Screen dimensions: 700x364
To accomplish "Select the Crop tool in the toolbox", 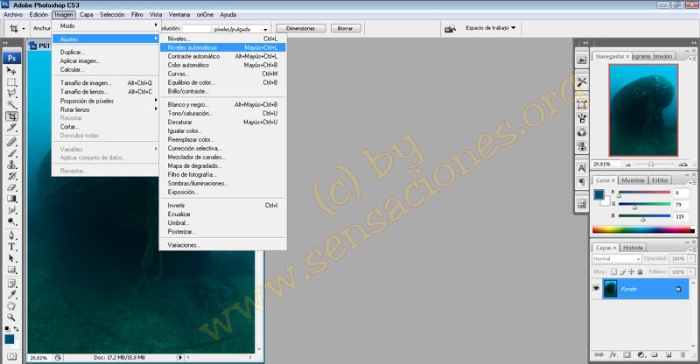I will (x=12, y=117).
